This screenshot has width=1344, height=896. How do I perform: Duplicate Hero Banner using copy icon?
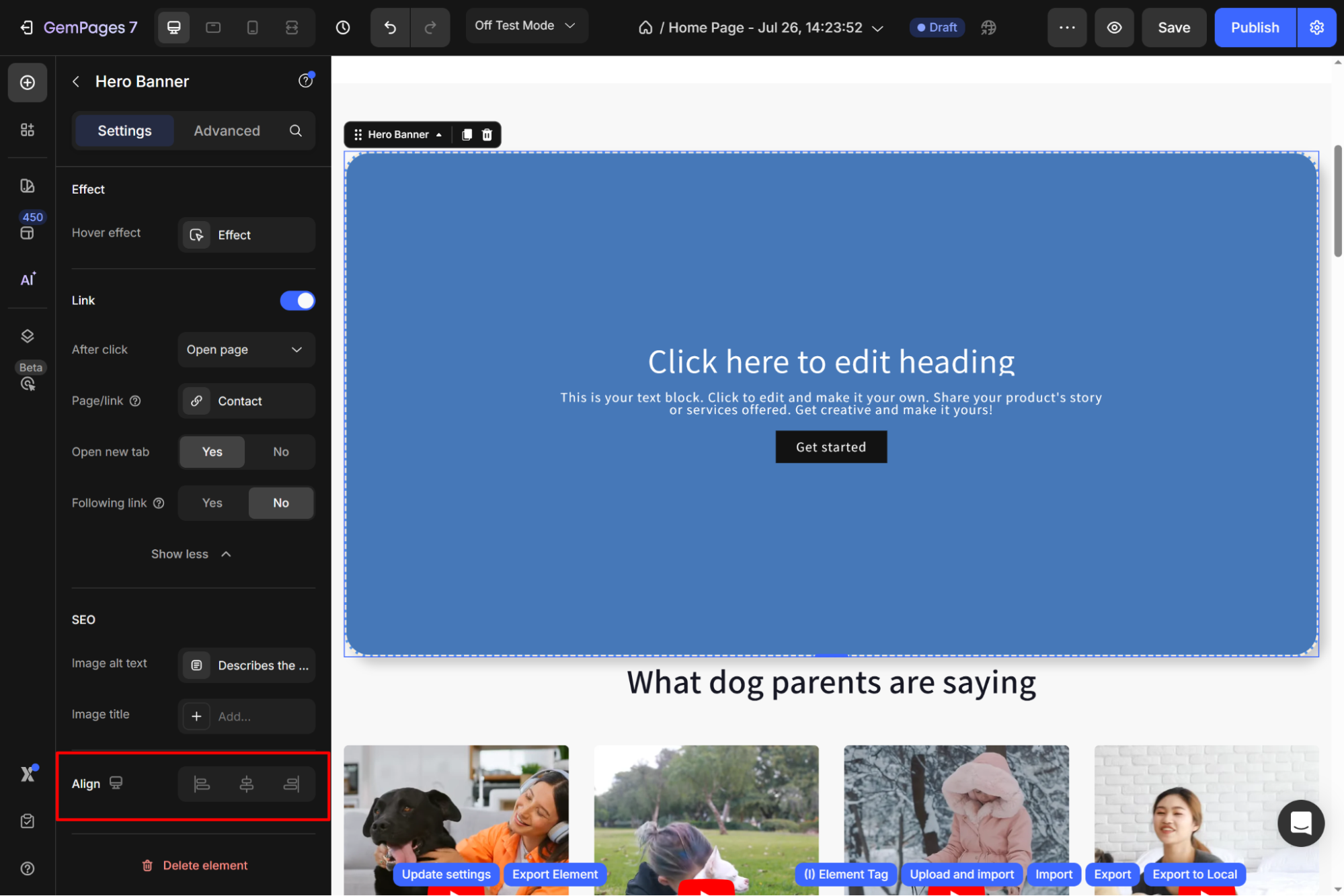coord(467,134)
